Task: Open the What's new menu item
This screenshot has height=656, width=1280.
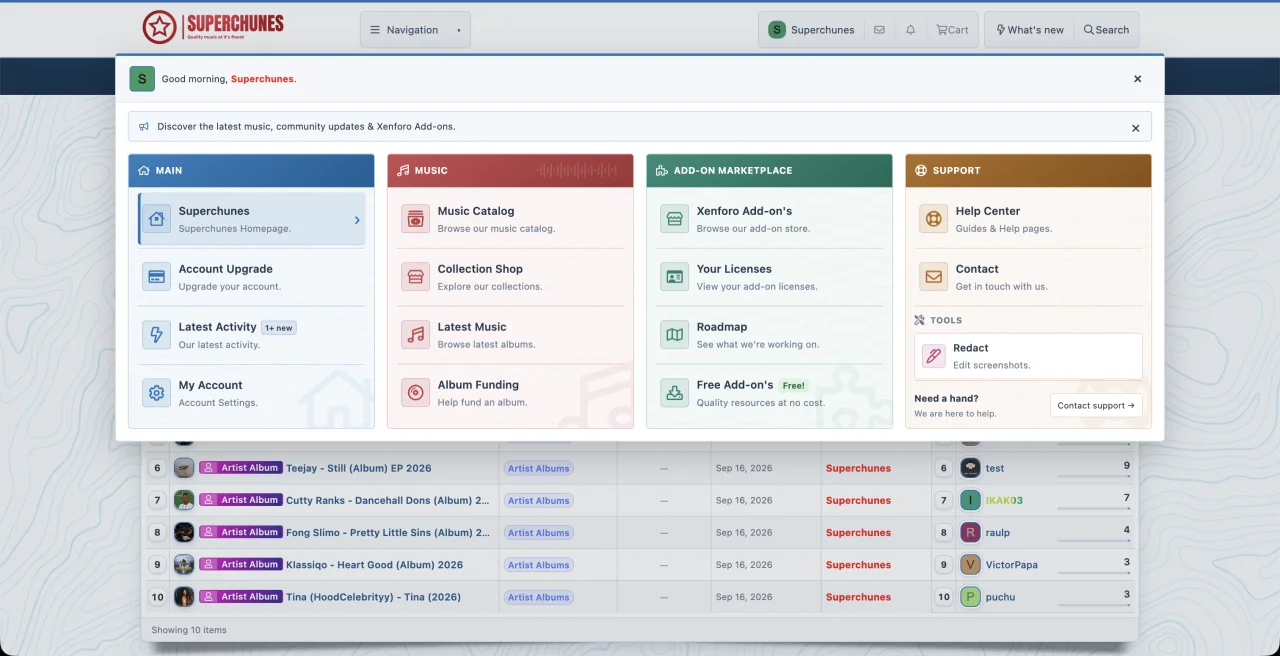Action: pos(1029,30)
